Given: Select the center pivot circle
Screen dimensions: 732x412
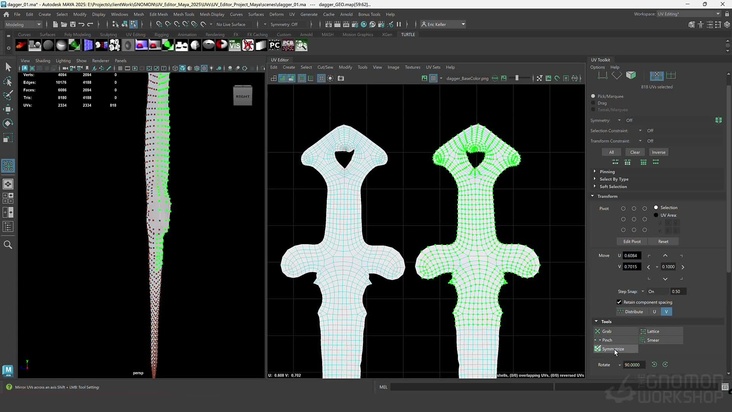Looking at the screenshot, I should click(634, 219).
